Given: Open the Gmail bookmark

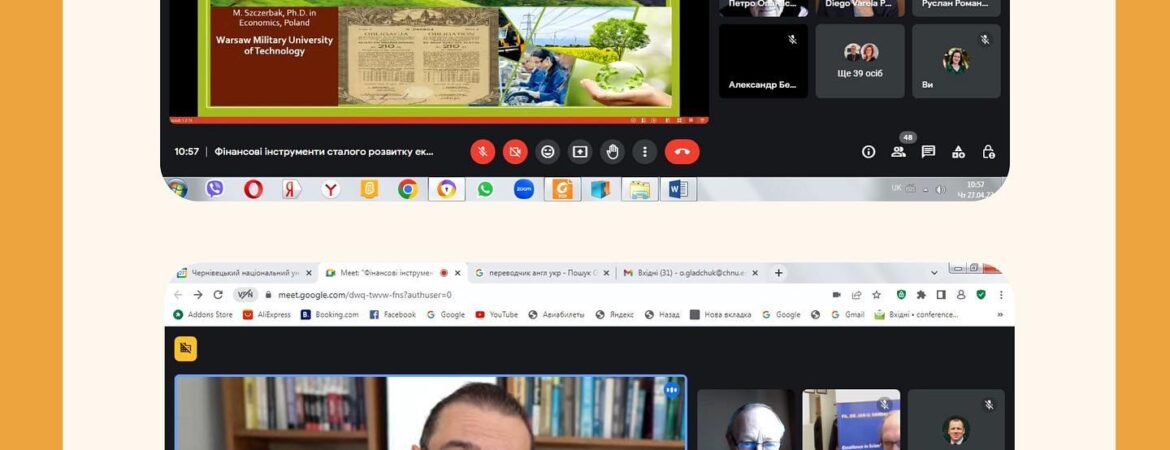Looking at the screenshot, I should pyautogui.click(x=848, y=315).
